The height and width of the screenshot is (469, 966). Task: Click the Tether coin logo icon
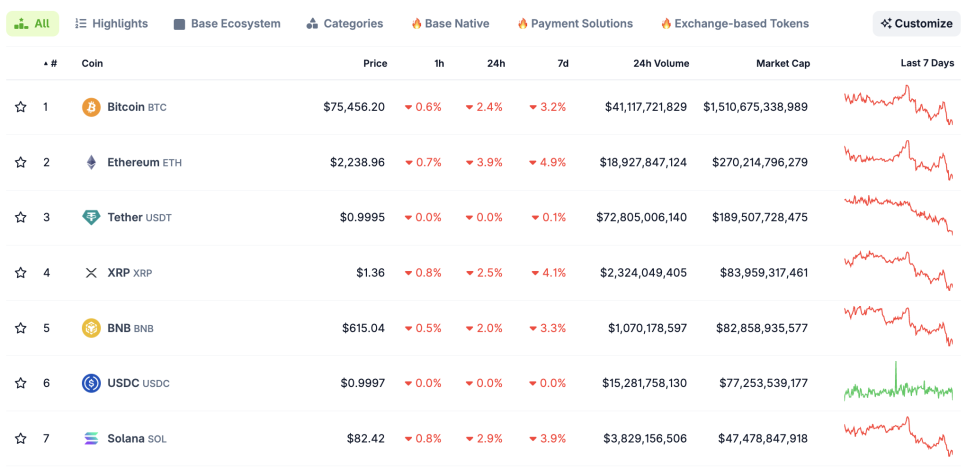coord(91,217)
